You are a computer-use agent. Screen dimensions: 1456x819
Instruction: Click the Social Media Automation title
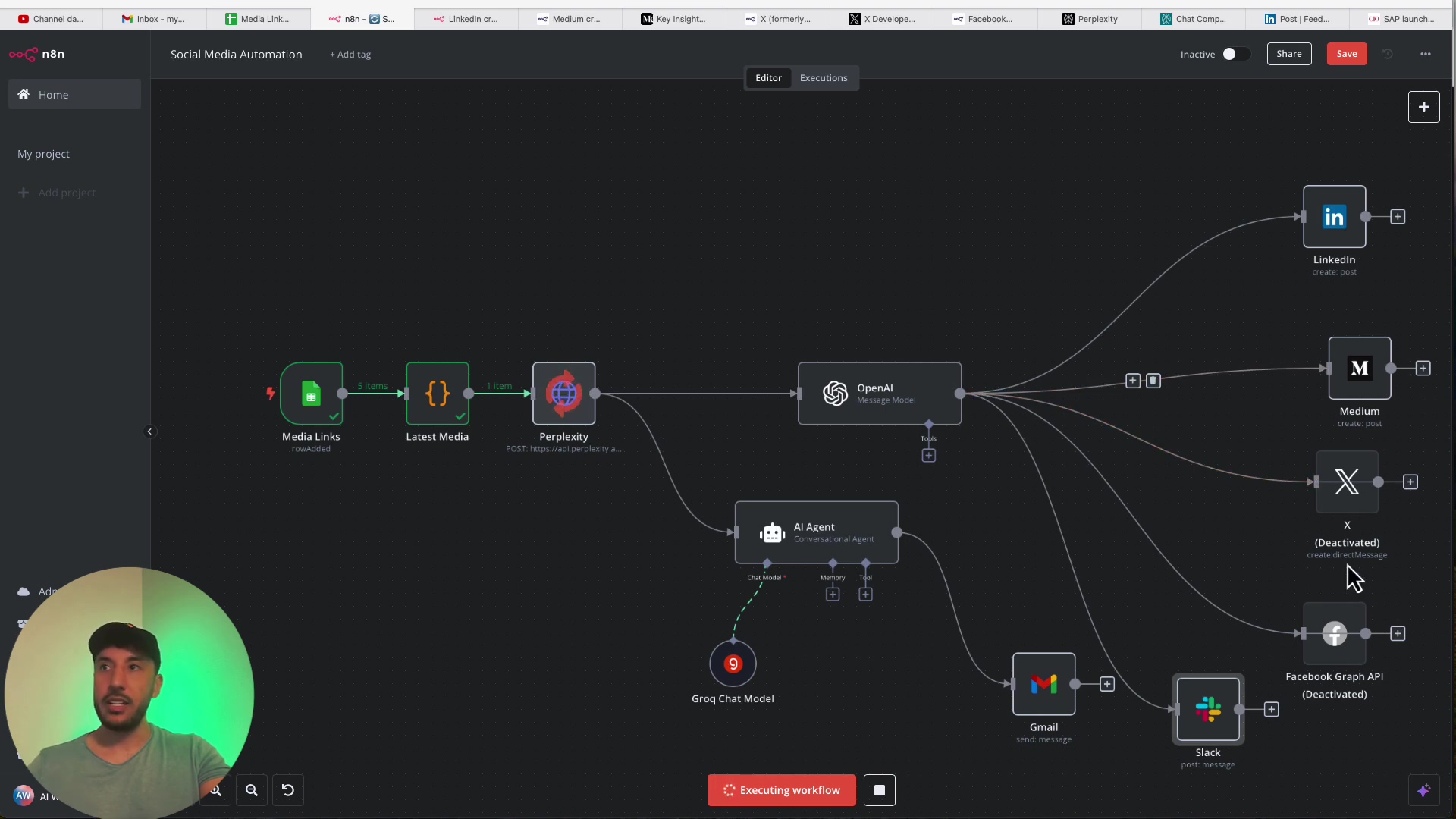pos(236,55)
